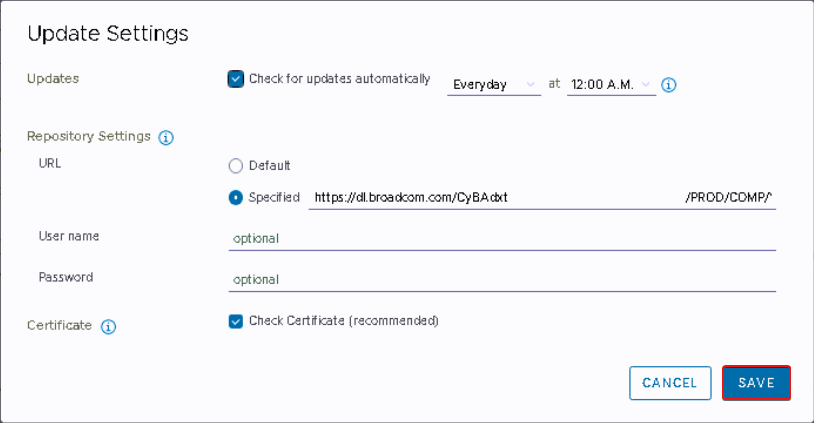The image size is (814, 423).
Task: Uncheck 'Check for updates automatically' checkbox
Action: point(236,79)
